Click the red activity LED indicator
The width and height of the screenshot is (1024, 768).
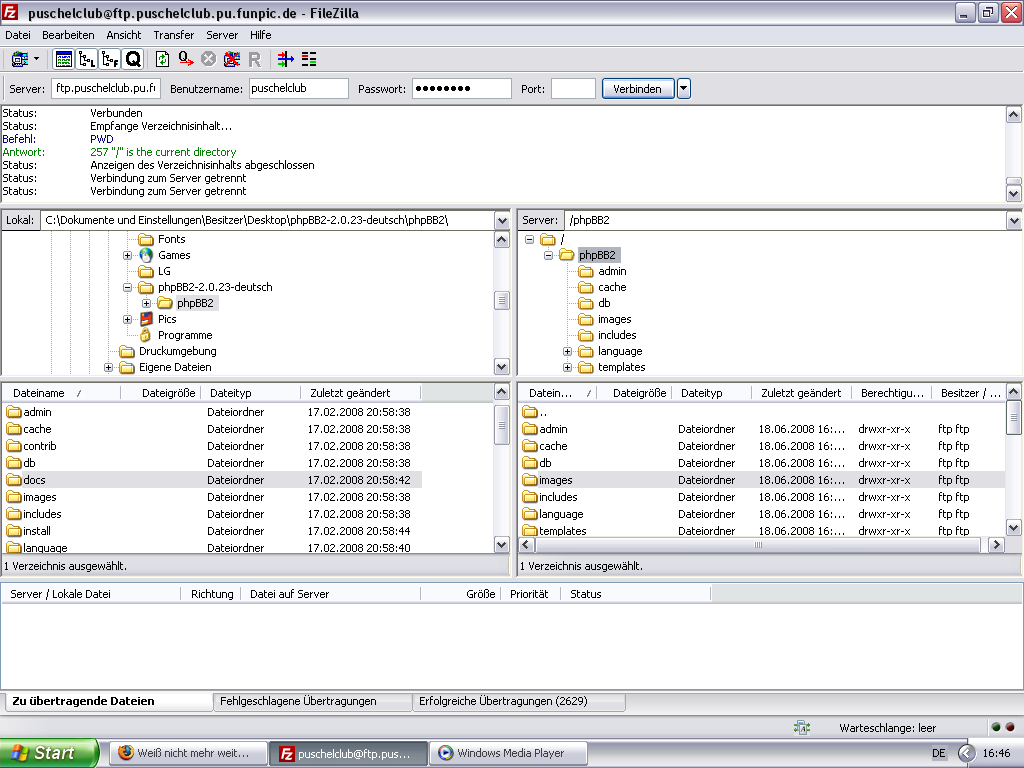(x=1010, y=727)
